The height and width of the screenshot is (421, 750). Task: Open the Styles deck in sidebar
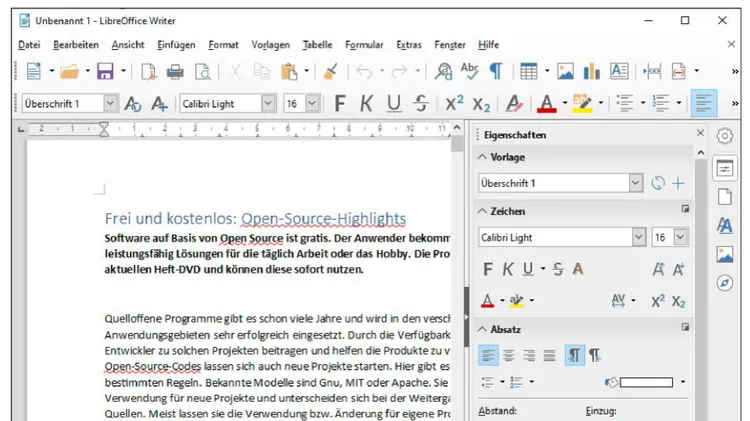725,225
